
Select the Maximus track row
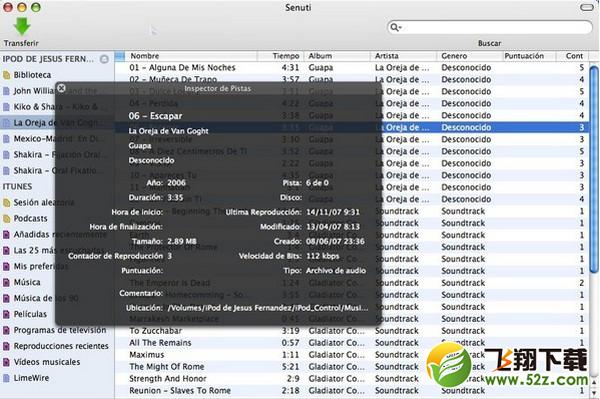pos(351,355)
